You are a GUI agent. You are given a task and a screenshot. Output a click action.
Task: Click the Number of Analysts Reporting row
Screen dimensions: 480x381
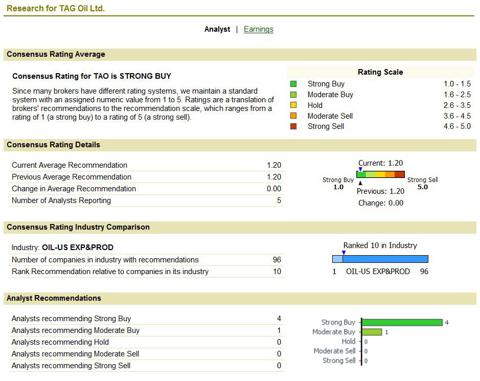(x=146, y=201)
